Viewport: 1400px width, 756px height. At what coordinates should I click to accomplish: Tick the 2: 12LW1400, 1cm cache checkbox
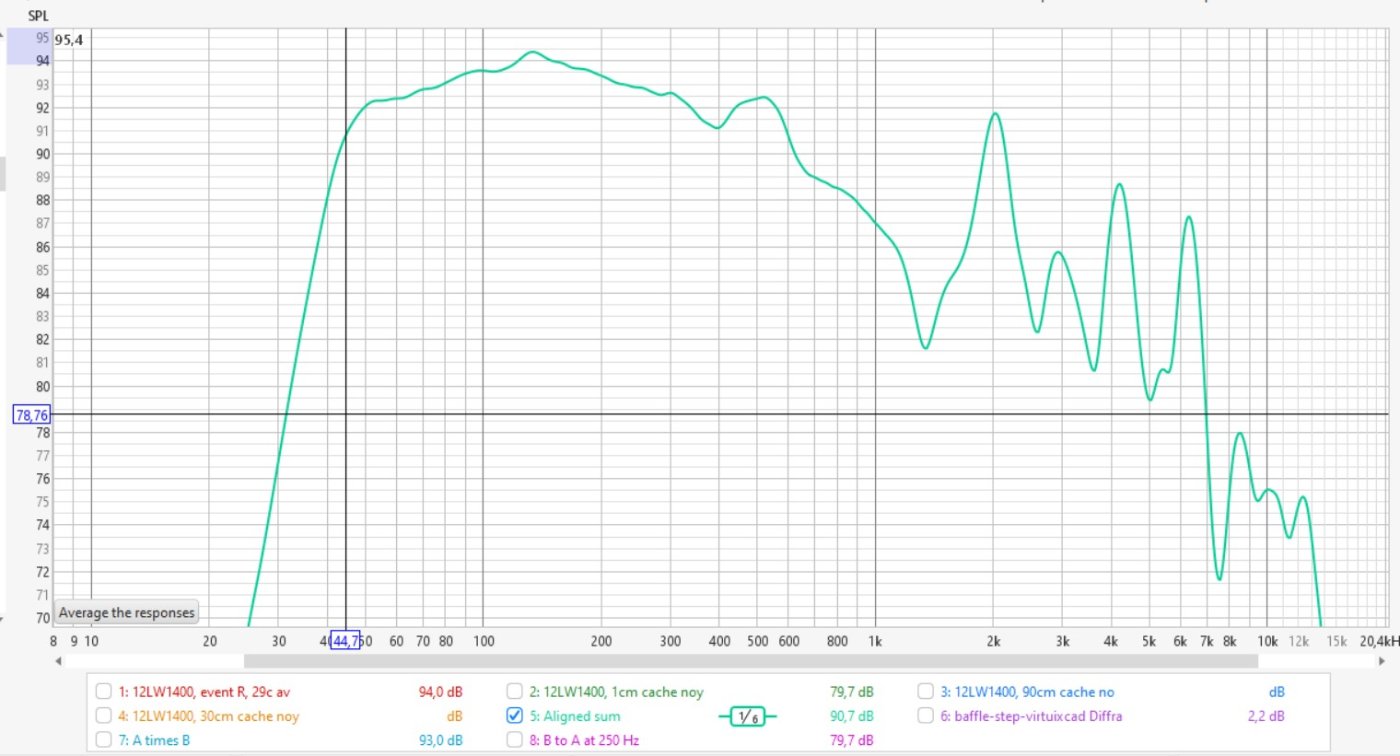click(514, 691)
